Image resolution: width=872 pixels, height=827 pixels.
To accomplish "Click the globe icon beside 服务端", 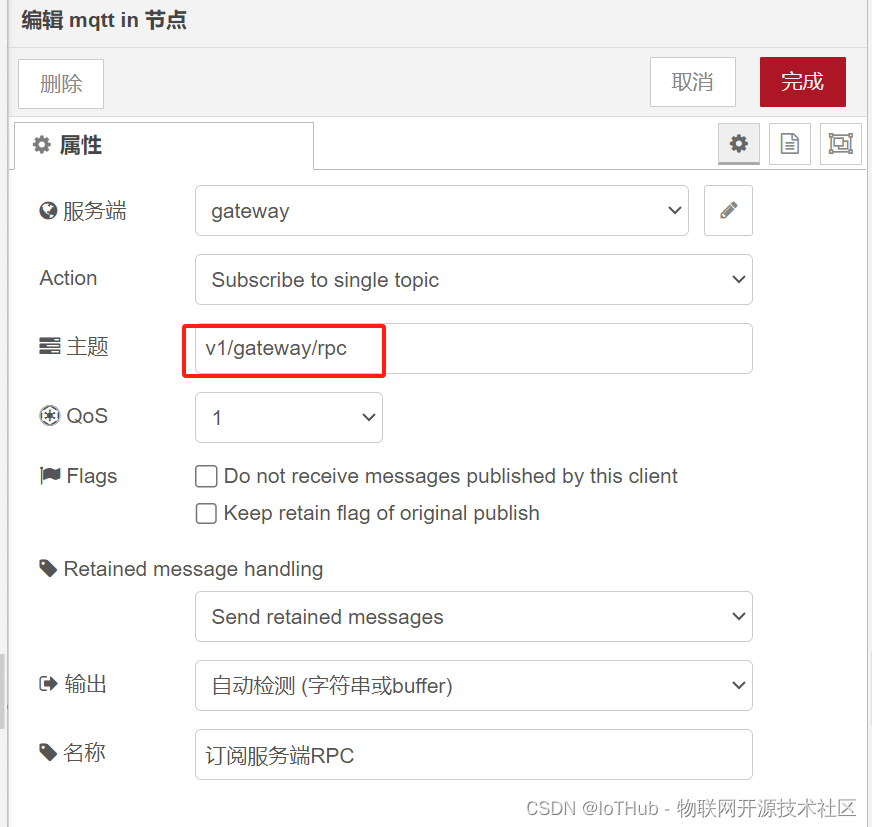I will pyautogui.click(x=46, y=210).
